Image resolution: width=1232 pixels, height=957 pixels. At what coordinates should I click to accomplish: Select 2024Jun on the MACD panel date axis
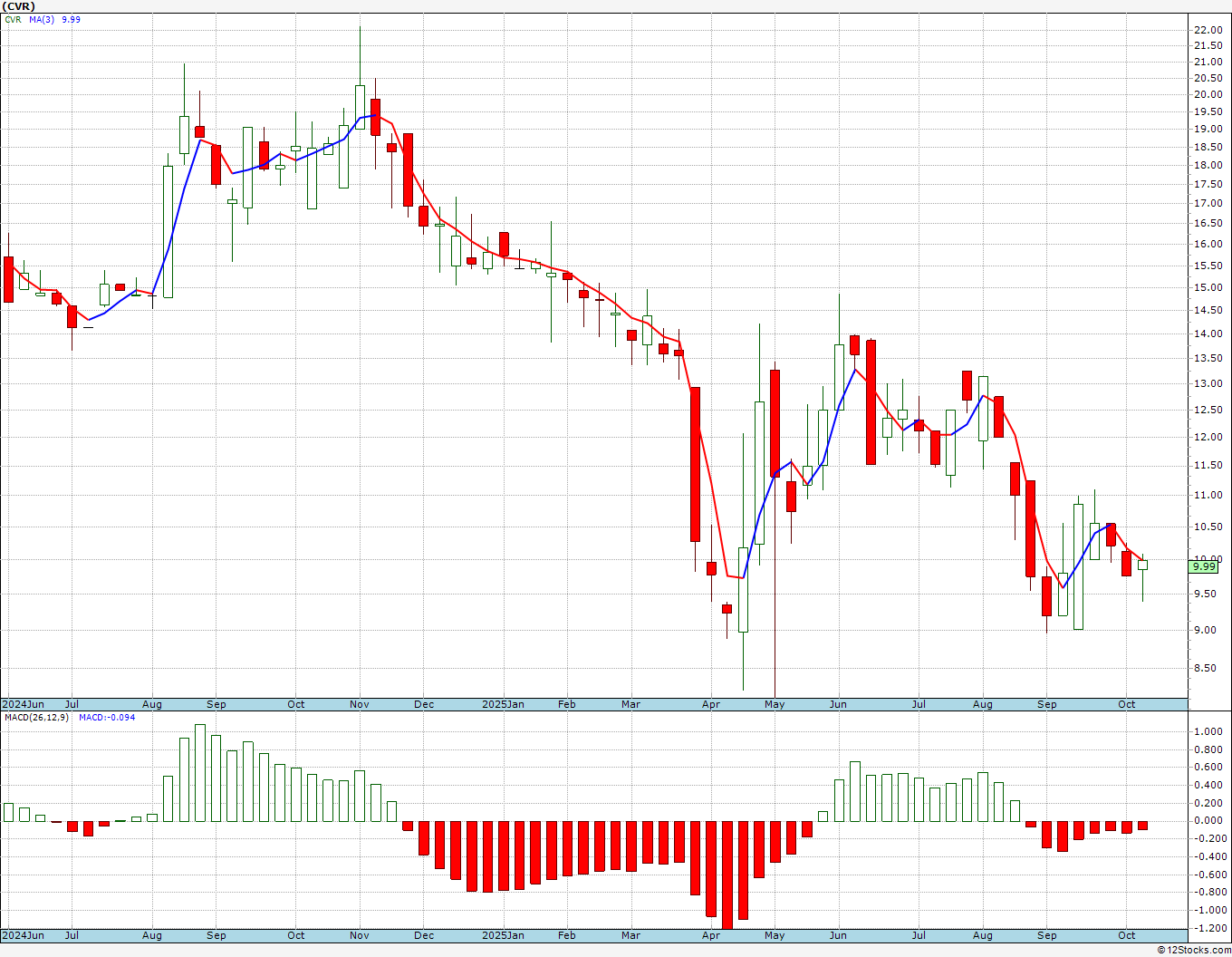[x=23, y=935]
